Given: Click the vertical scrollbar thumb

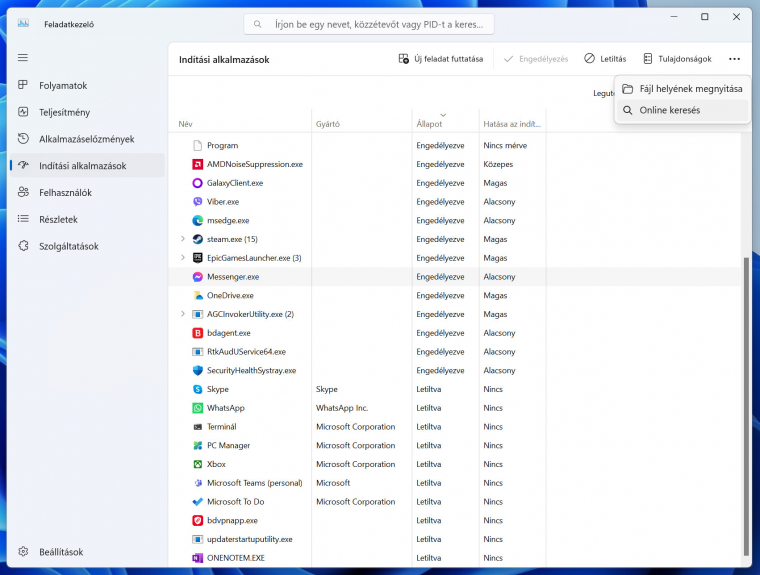Looking at the screenshot, I should 746,406.
